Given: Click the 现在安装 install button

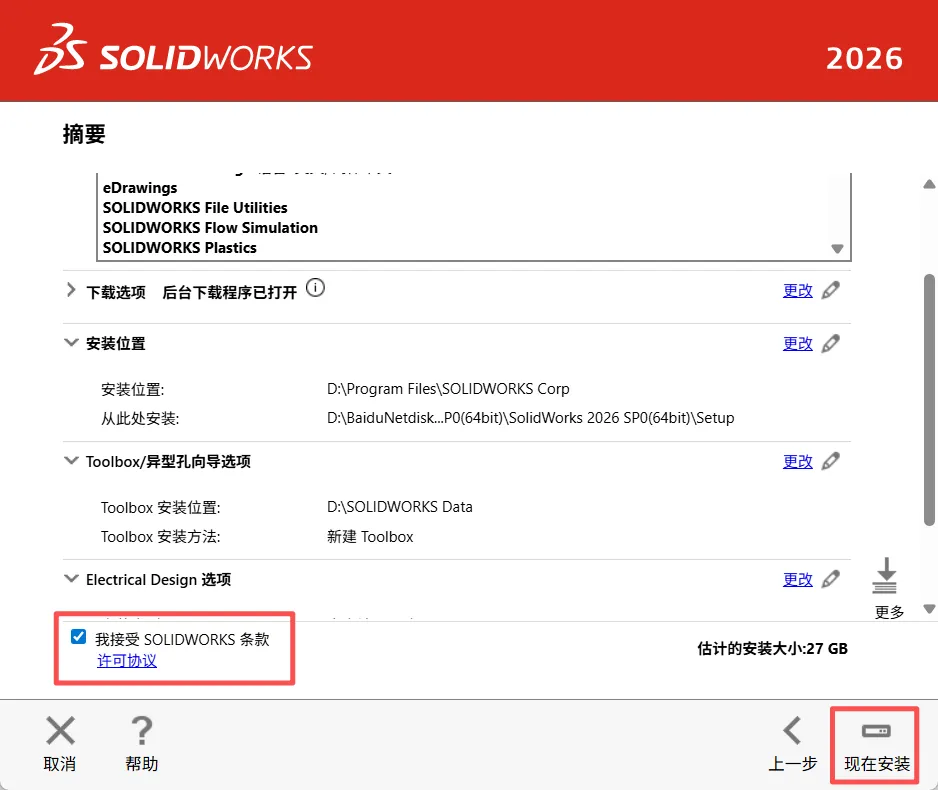Looking at the screenshot, I should 876,746.
